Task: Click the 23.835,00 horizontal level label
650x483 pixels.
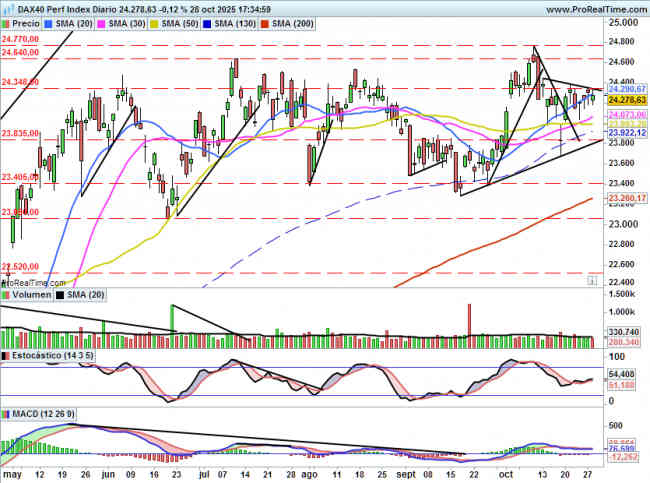Action: pos(20,133)
